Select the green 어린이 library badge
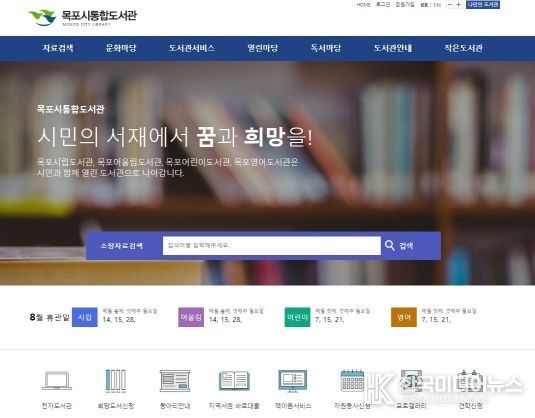Screen dimensions: 535x418 [298, 317]
